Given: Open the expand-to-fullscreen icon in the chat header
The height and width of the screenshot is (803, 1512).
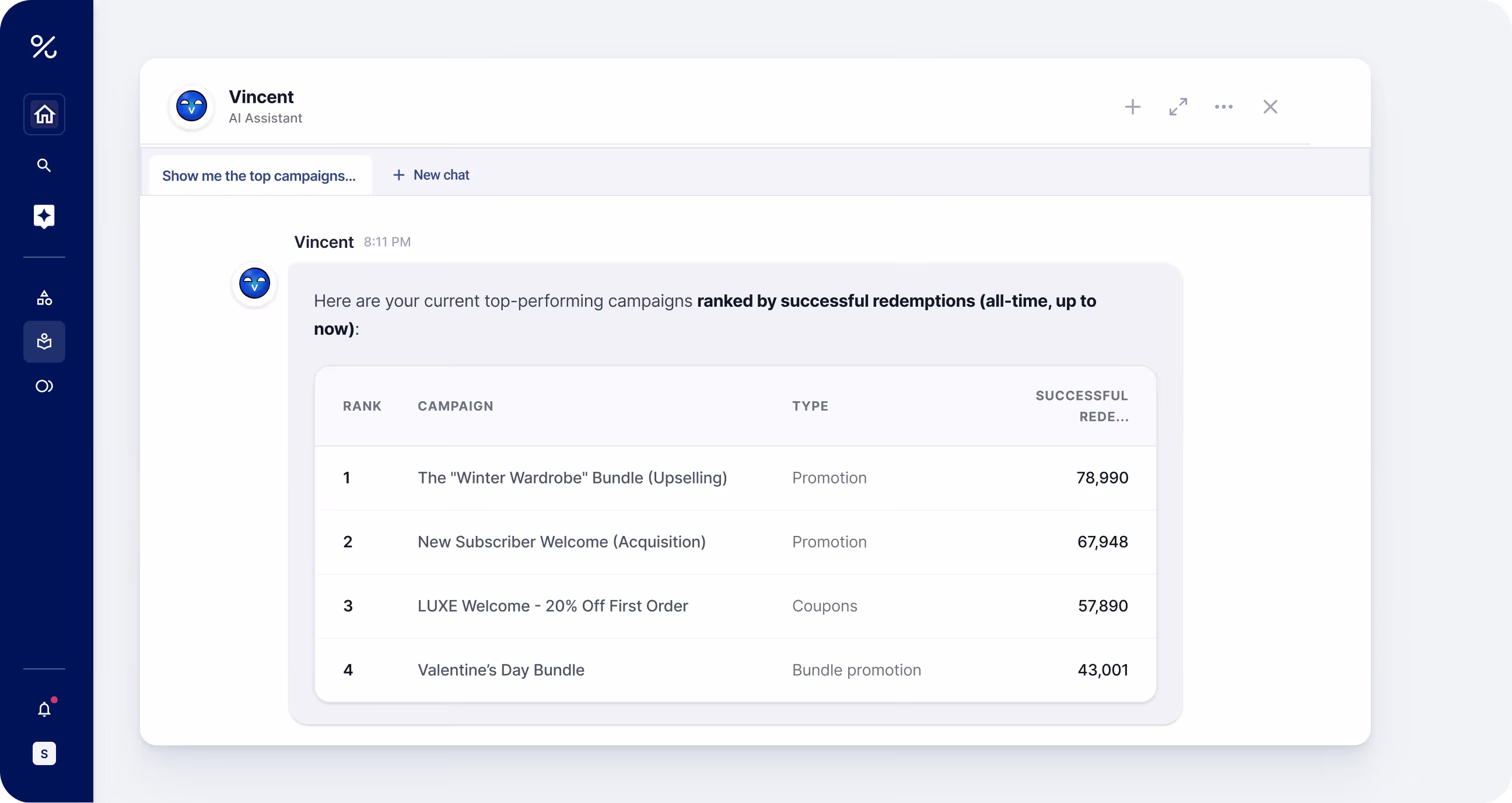Looking at the screenshot, I should pos(1178,107).
